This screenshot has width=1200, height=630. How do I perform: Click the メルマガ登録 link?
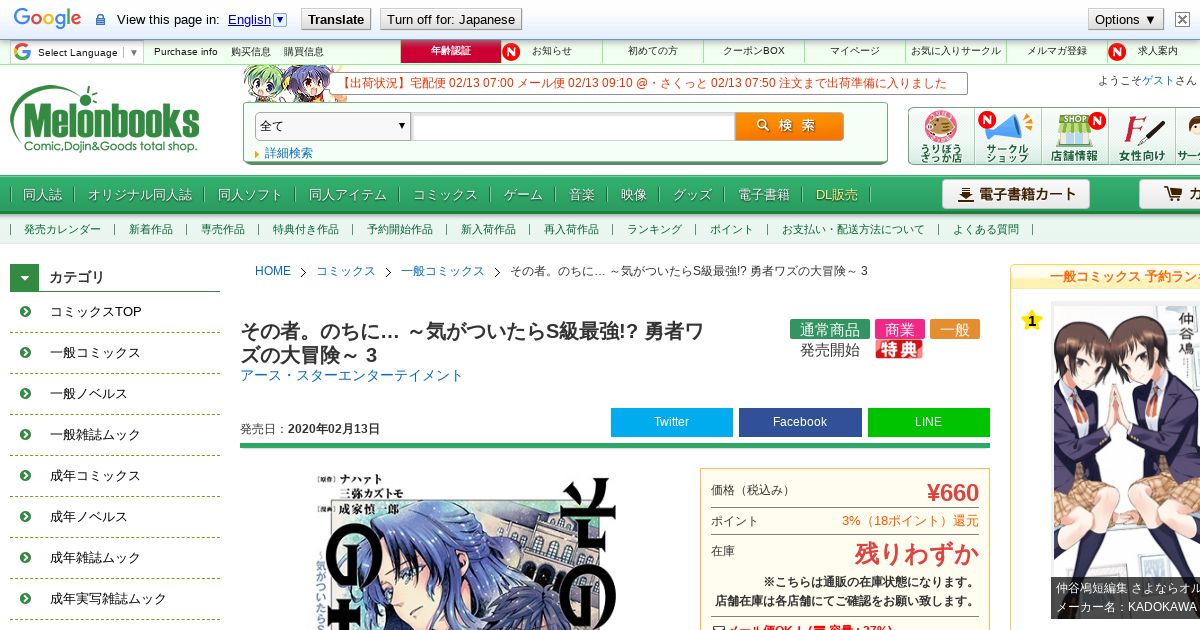click(1057, 51)
